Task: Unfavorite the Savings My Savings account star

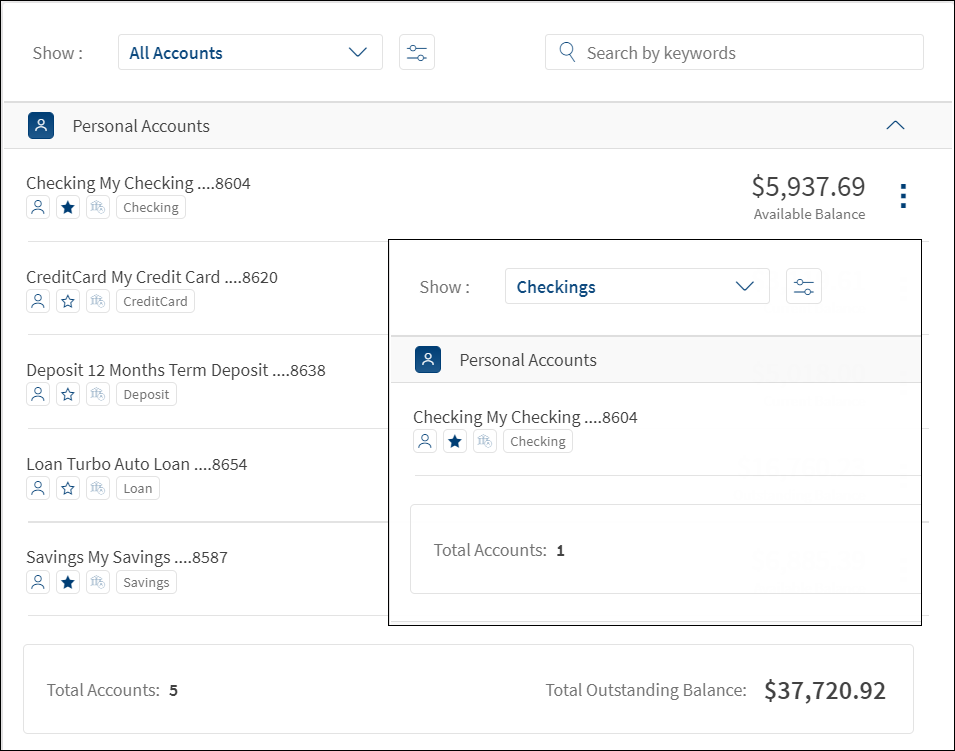Action: click(x=68, y=582)
